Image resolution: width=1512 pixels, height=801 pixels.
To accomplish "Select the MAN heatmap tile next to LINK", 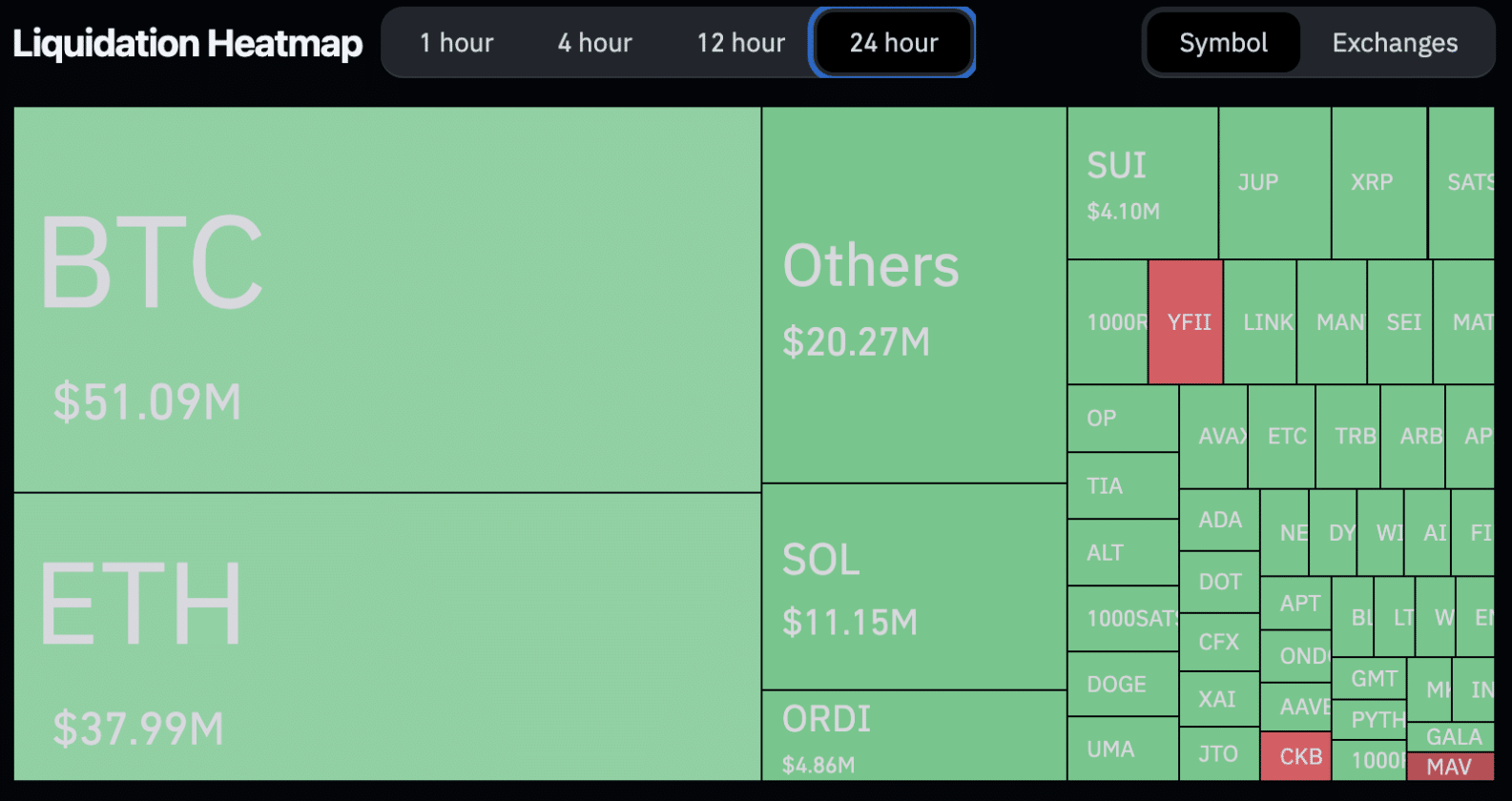I will (x=1332, y=322).
